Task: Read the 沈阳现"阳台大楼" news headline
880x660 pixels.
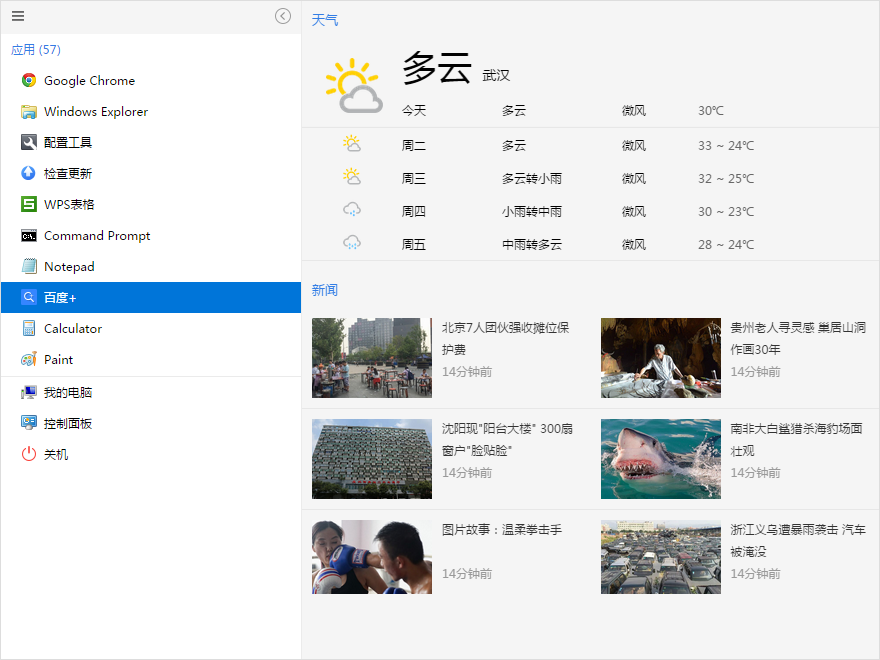Action: [x=506, y=439]
